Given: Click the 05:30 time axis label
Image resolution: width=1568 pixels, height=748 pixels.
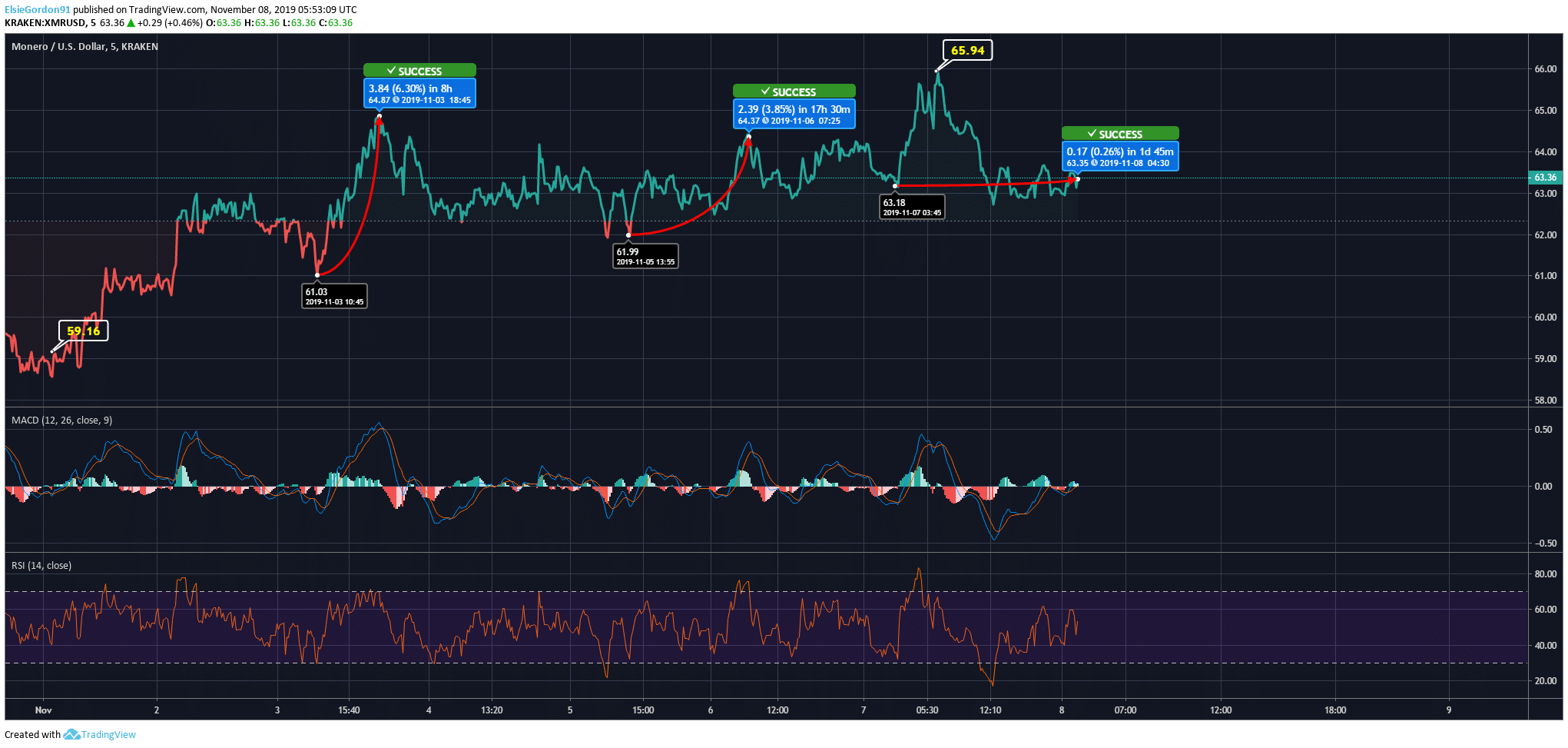Looking at the screenshot, I should (x=927, y=710).
